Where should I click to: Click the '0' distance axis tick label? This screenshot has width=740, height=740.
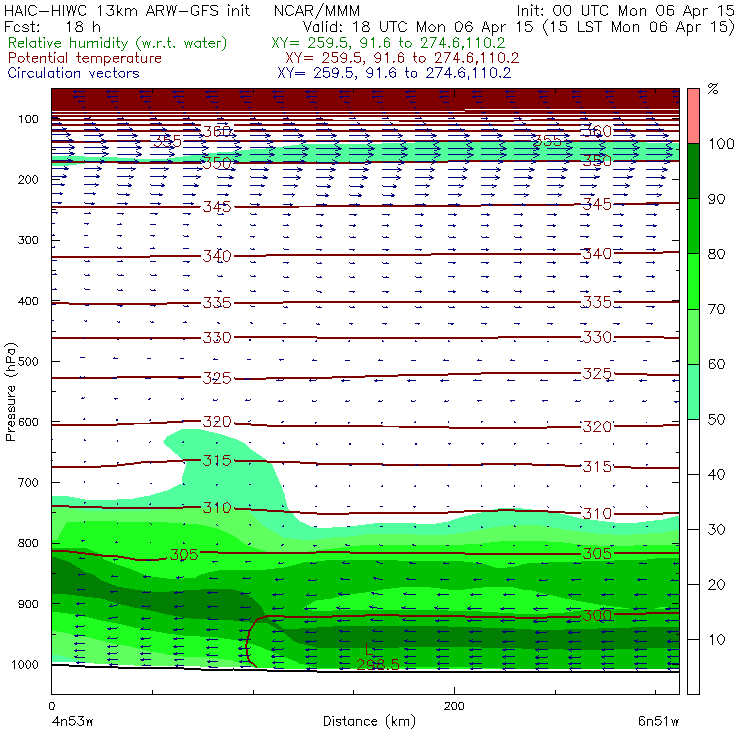[51, 706]
